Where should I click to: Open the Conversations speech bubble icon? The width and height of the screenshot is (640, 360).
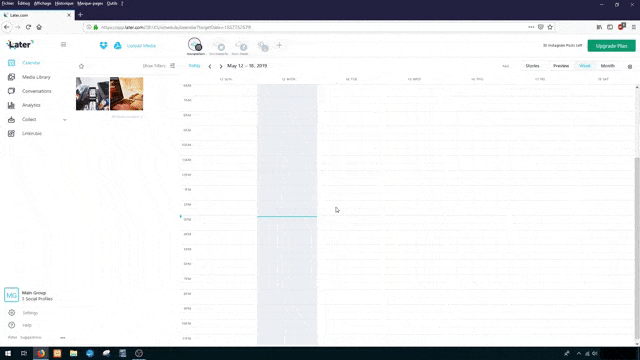tap(11, 91)
